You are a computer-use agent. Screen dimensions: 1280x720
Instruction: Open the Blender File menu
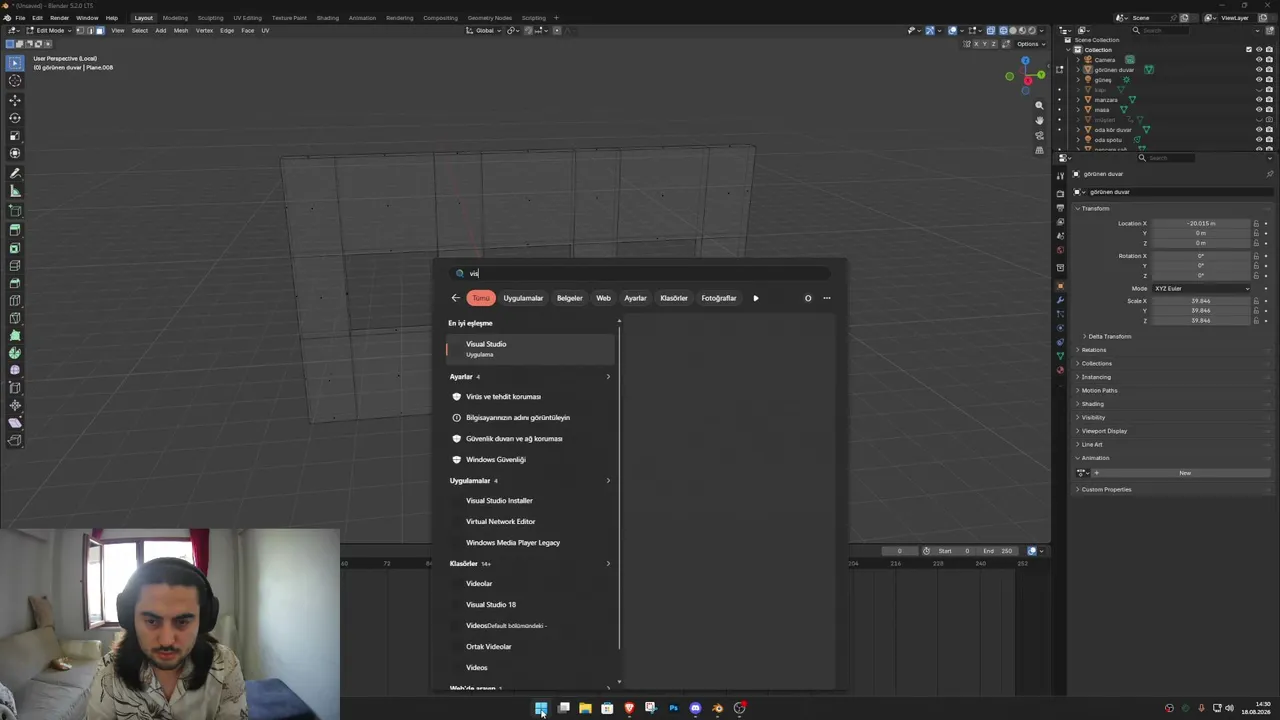click(20, 18)
